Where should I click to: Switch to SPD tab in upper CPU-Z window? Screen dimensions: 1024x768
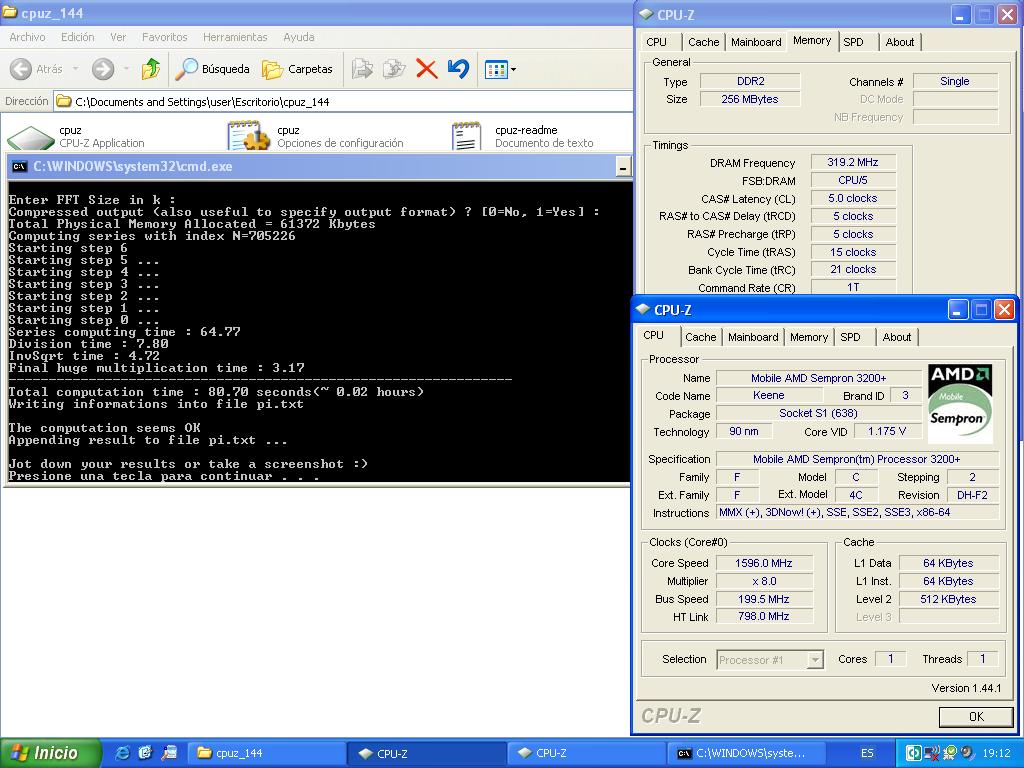point(853,42)
